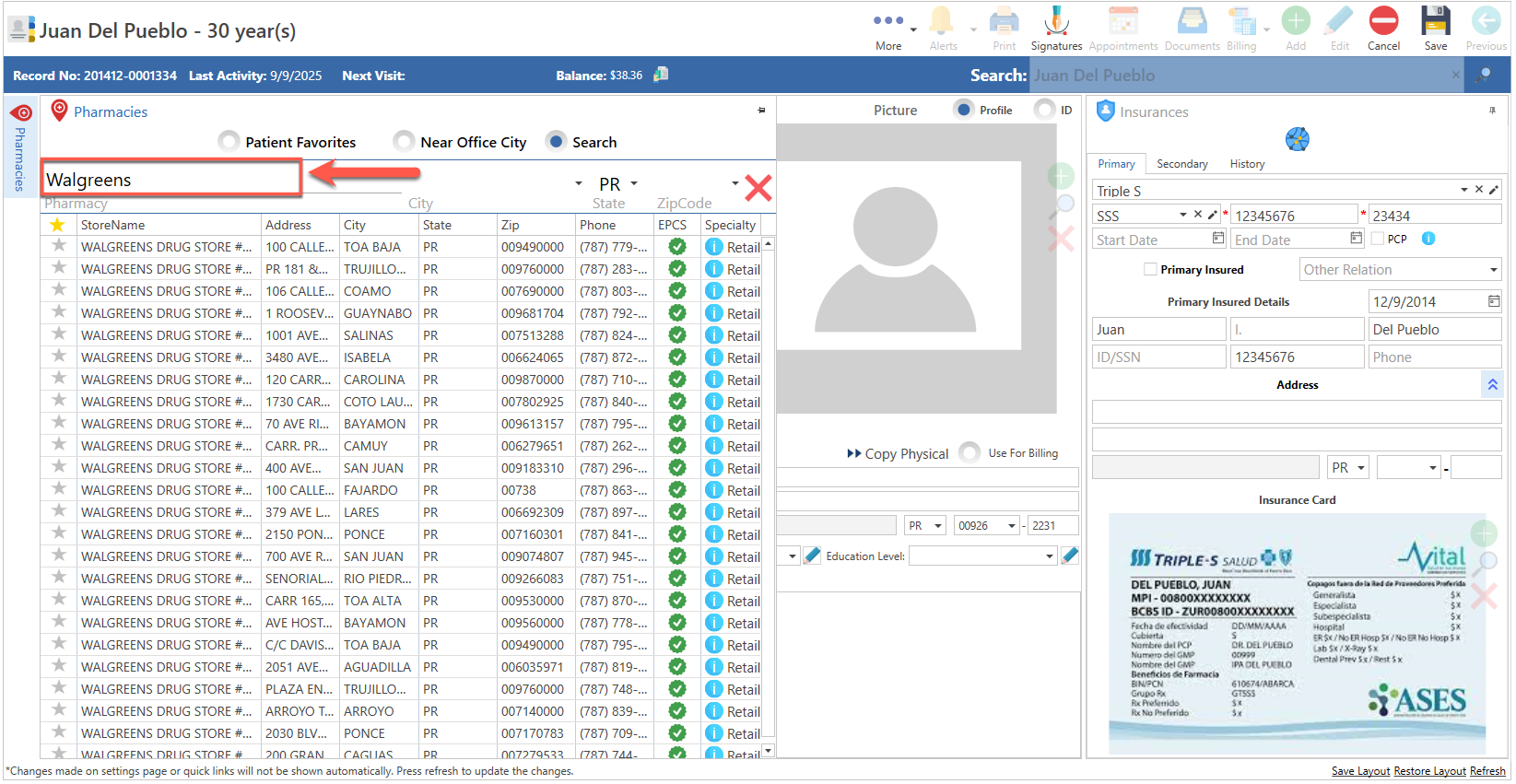The height and width of the screenshot is (784, 1516).
Task: Open info icon for COAMO Walgreens row
Action: pos(713,291)
